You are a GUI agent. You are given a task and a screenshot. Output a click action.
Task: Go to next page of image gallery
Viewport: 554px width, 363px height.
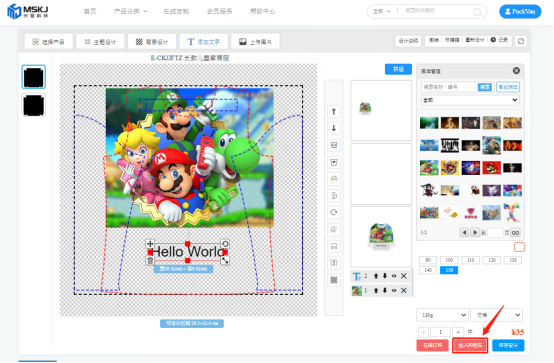(x=475, y=232)
